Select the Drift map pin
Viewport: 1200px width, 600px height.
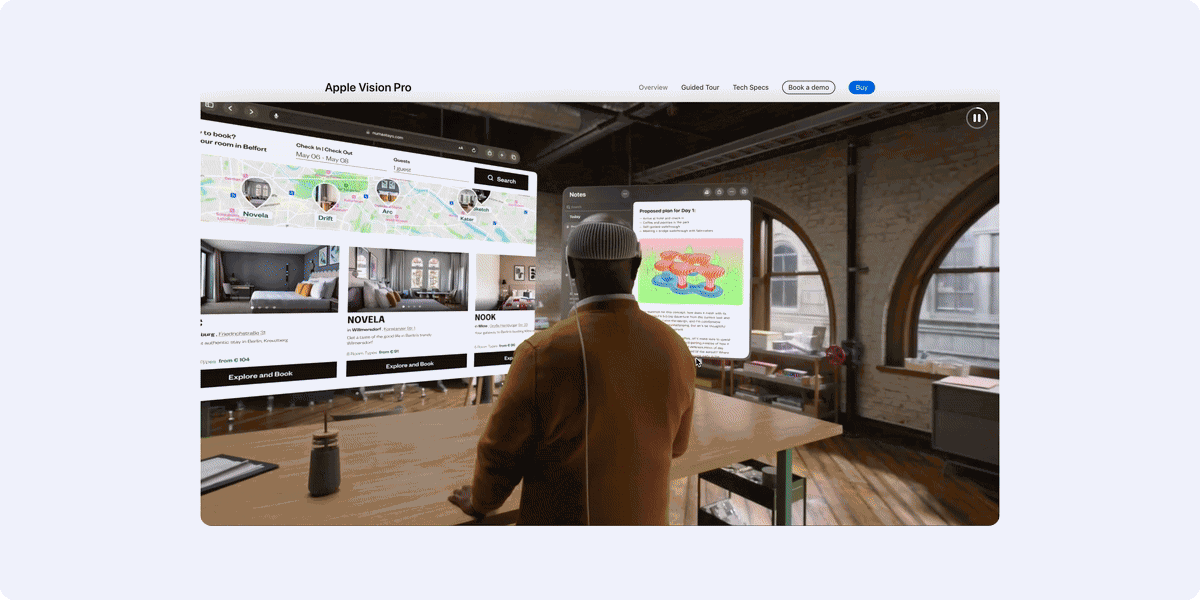(326, 200)
